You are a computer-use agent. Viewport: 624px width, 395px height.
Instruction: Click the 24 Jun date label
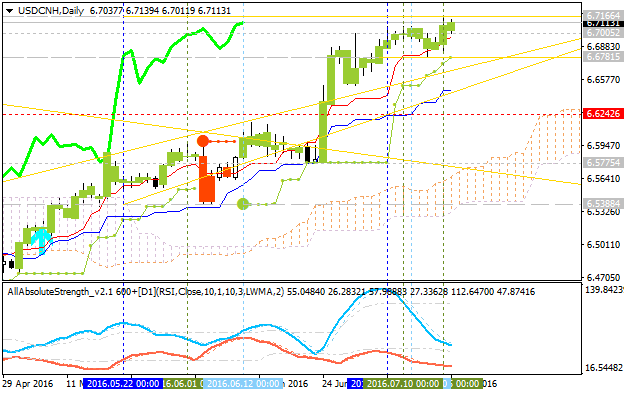(334, 384)
